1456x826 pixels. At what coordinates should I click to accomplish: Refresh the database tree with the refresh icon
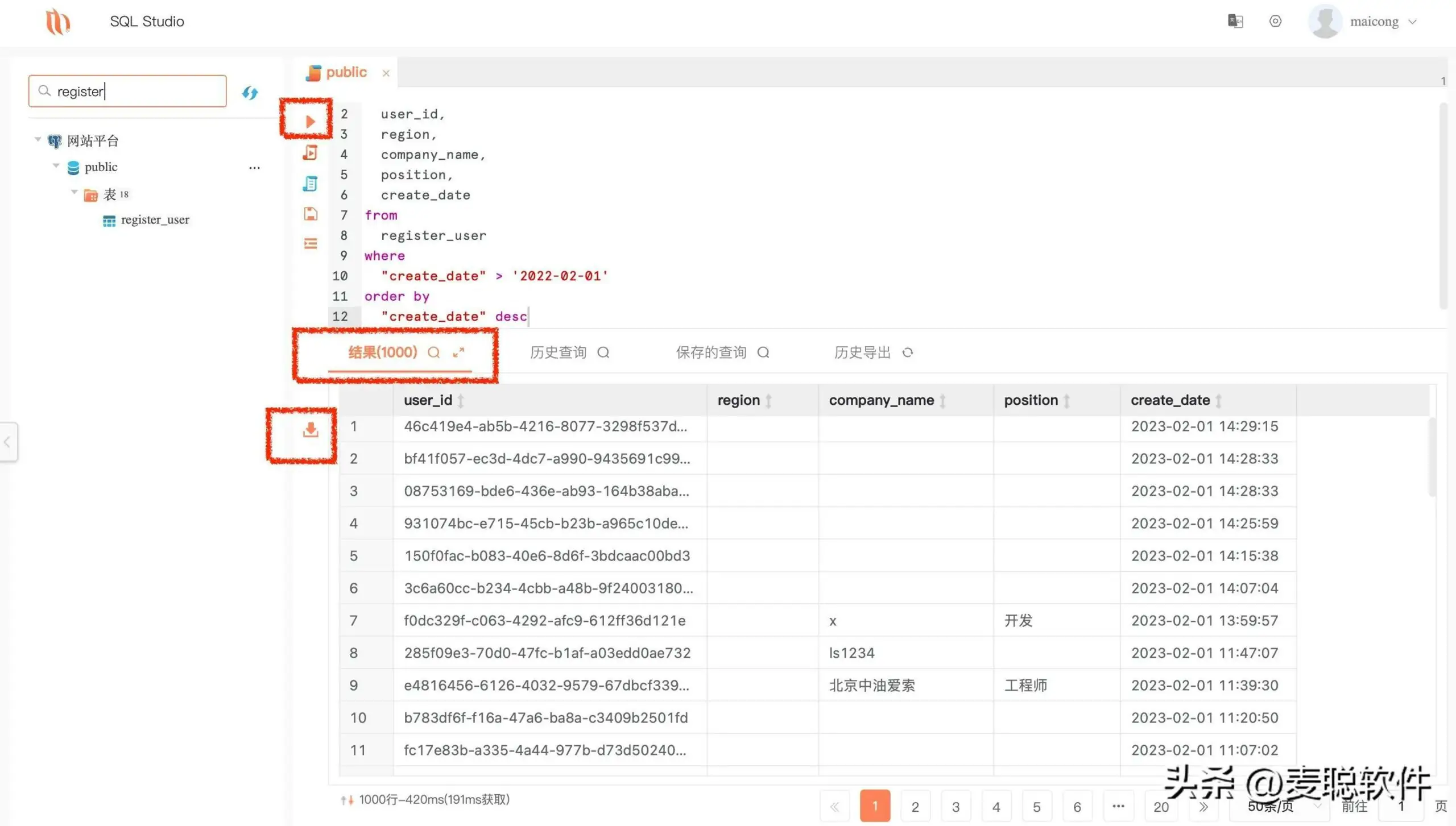(250, 93)
